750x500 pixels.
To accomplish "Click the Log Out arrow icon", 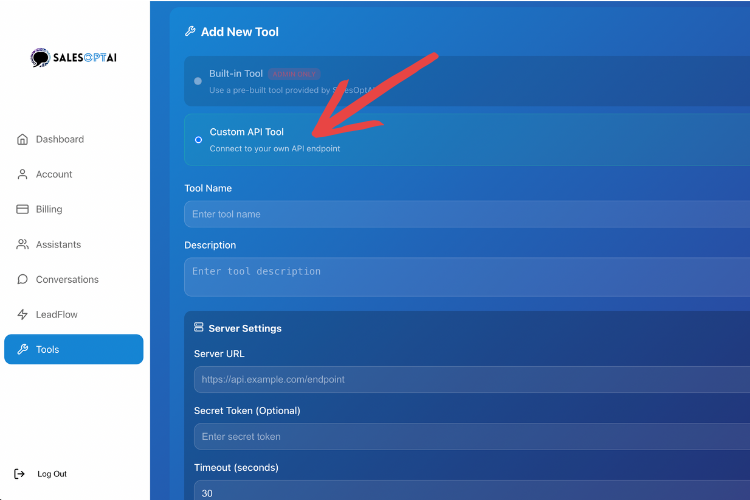I will pyautogui.click(x=20, y=474).
